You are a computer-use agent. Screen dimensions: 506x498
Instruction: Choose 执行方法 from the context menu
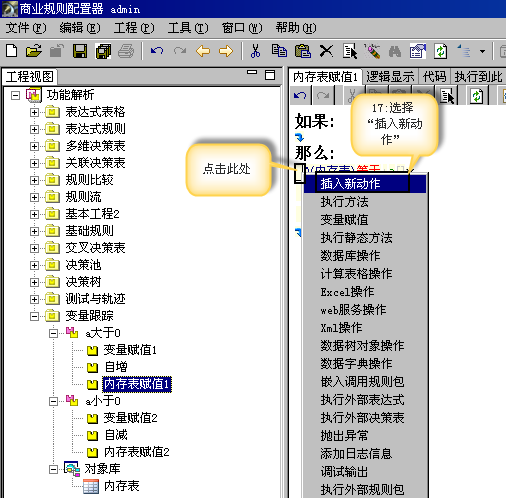[365, 202]
